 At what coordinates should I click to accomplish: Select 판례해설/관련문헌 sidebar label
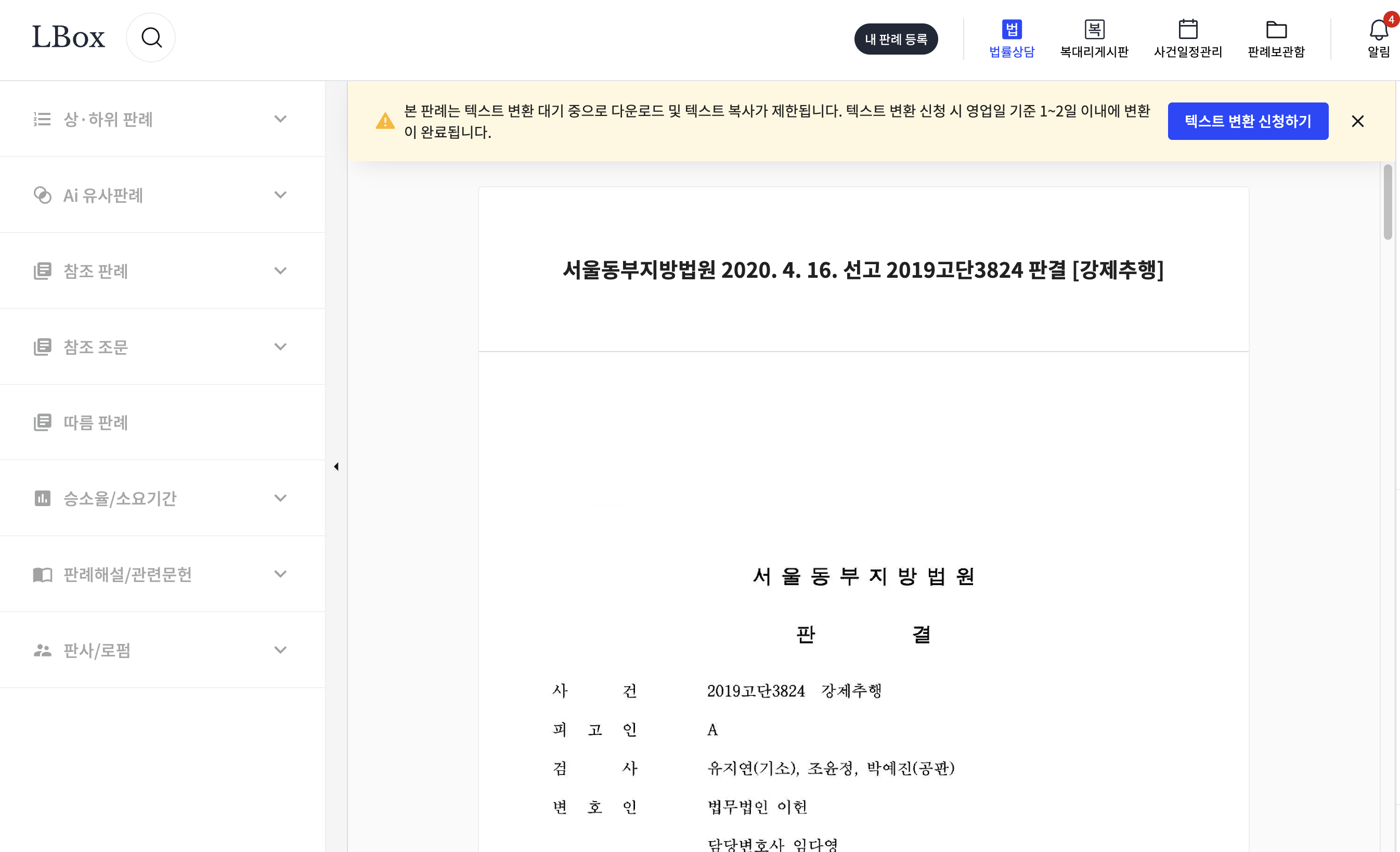[x=127, y=574]
